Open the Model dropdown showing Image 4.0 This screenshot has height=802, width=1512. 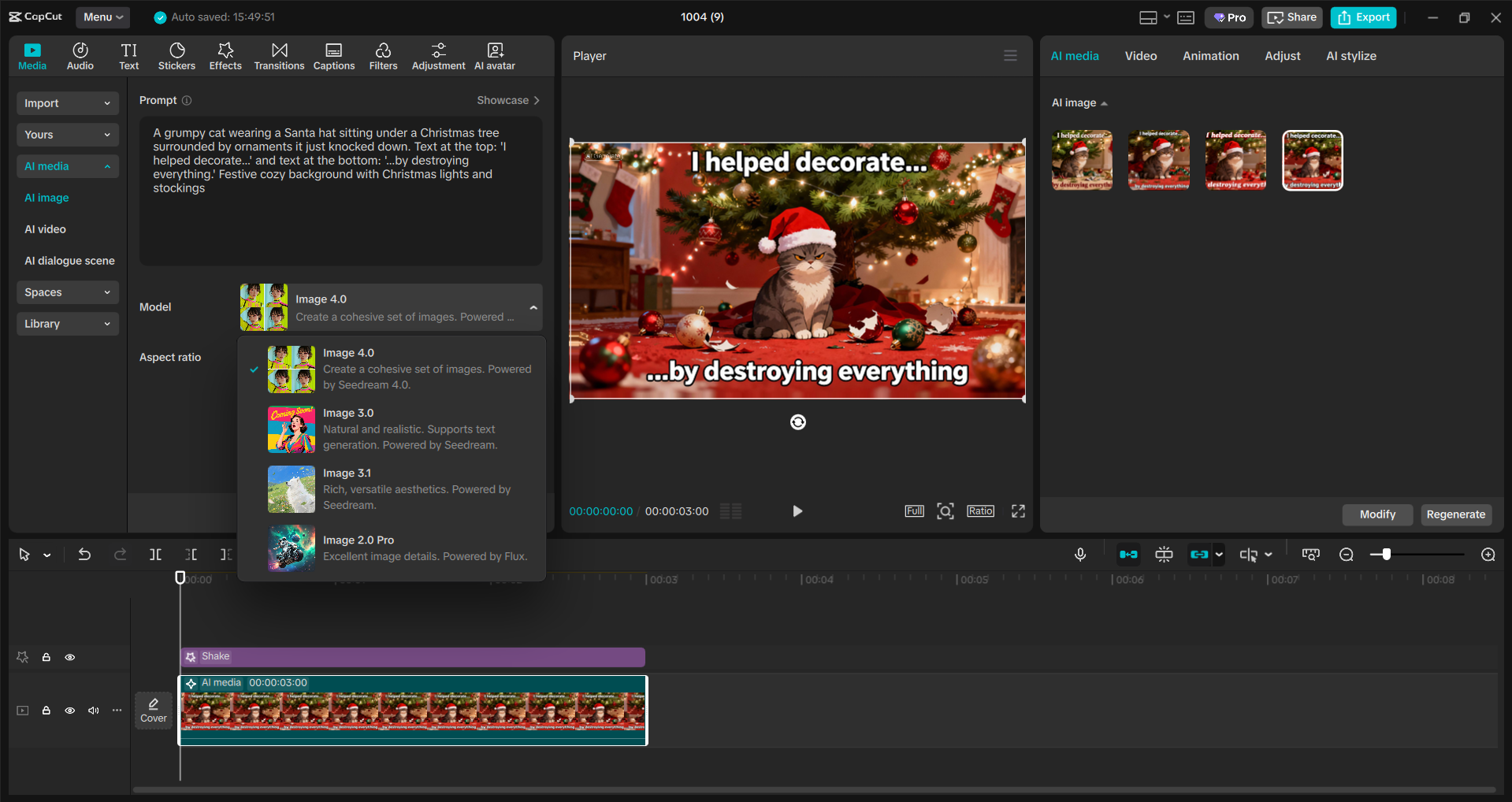pos(389,306)
